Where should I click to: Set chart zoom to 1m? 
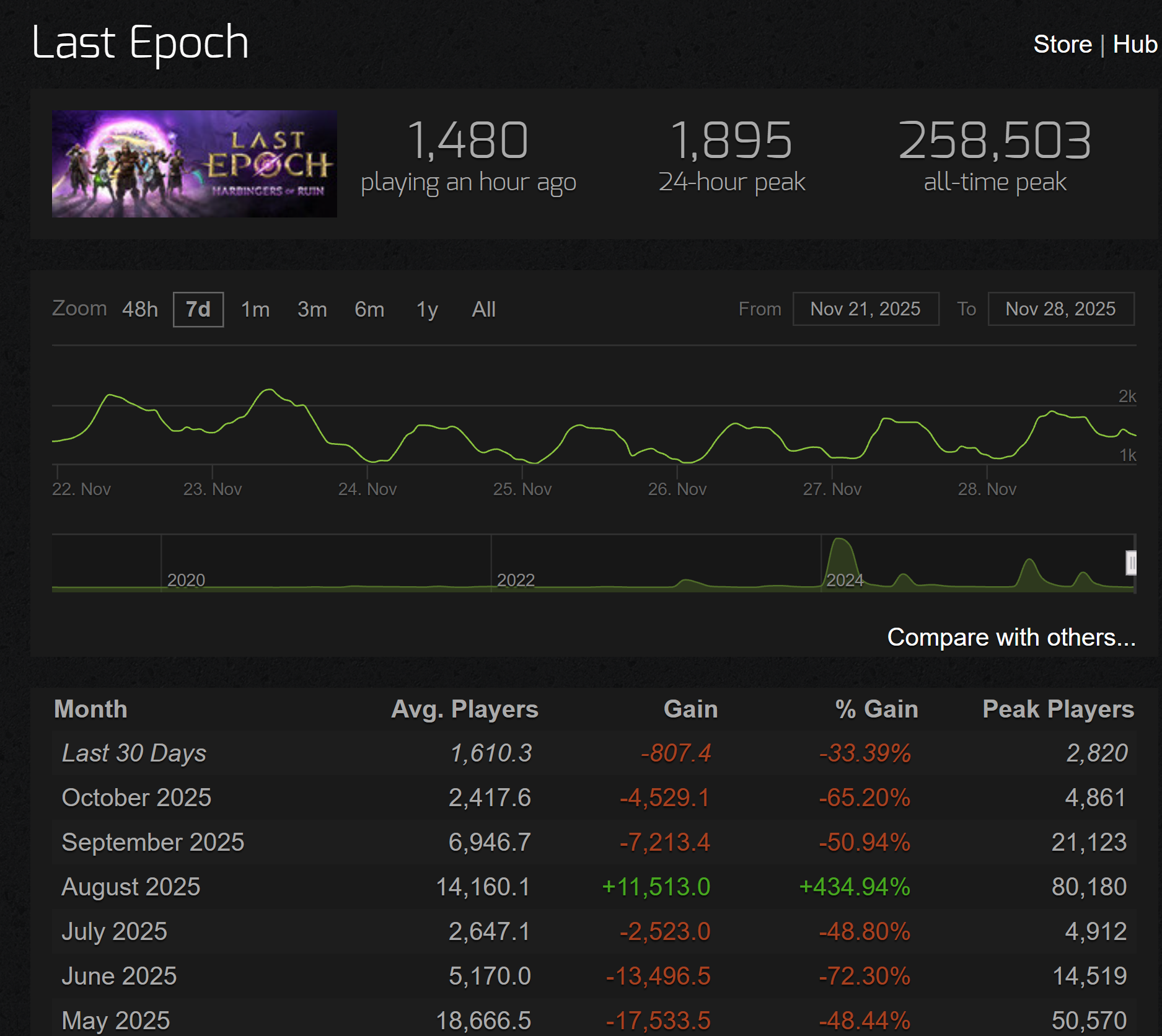coord(255,309)
